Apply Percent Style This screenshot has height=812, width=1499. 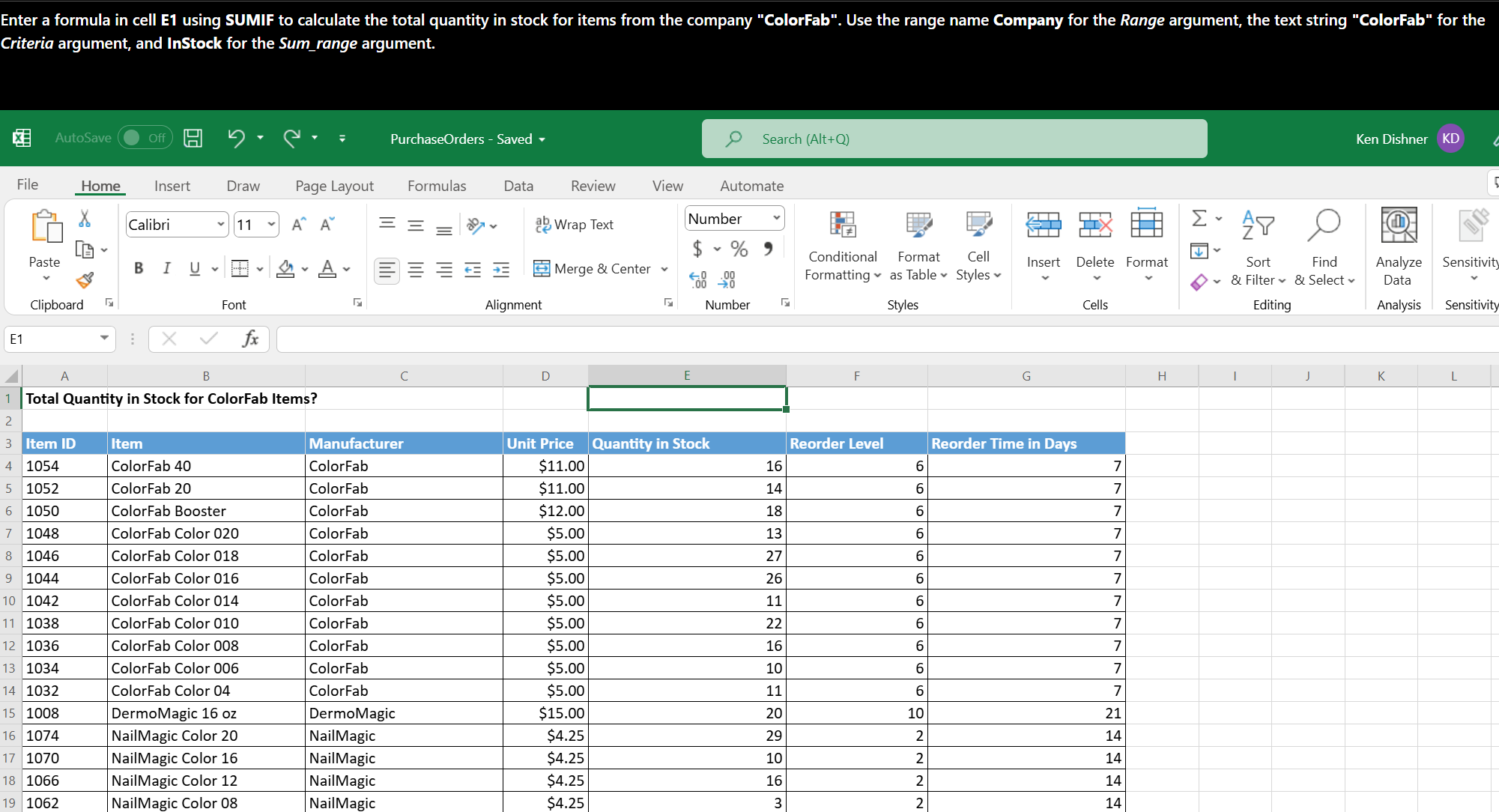coord(739,249)
